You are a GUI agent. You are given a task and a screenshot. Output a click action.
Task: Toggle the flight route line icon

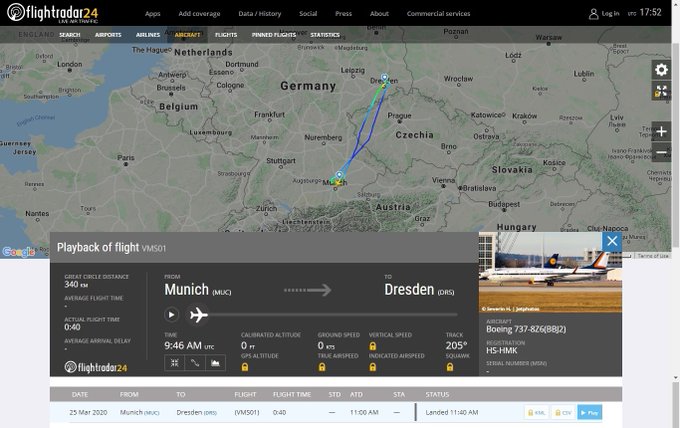195,363
